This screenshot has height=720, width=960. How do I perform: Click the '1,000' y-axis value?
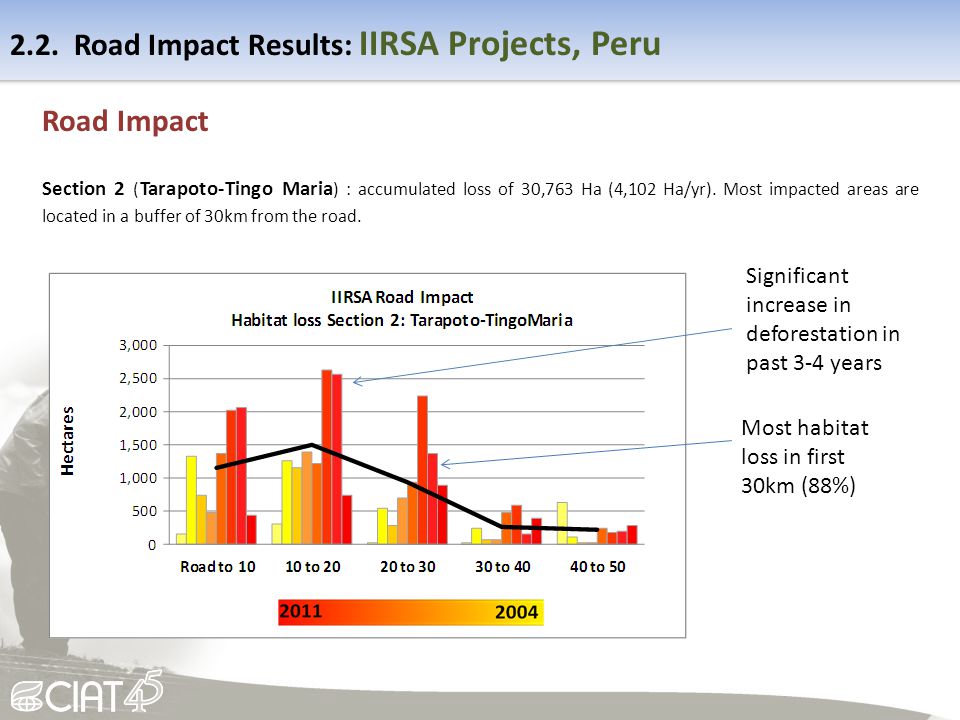[138, 478]
